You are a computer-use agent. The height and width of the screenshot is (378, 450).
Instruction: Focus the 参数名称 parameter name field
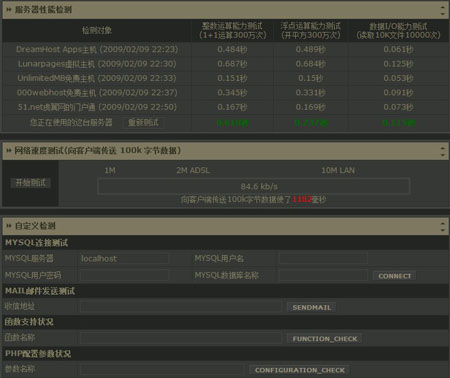coord(162,369)
